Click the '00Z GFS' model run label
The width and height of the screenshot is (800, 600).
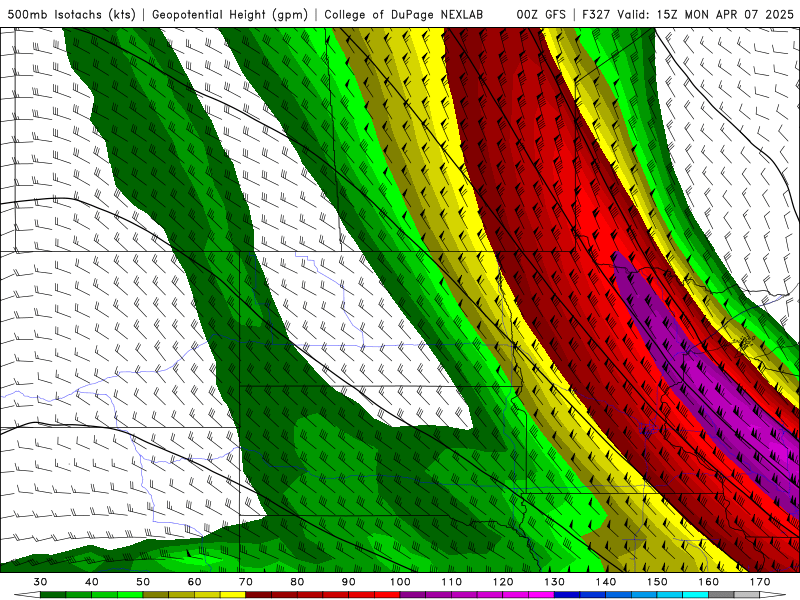[x=541, y=14]
